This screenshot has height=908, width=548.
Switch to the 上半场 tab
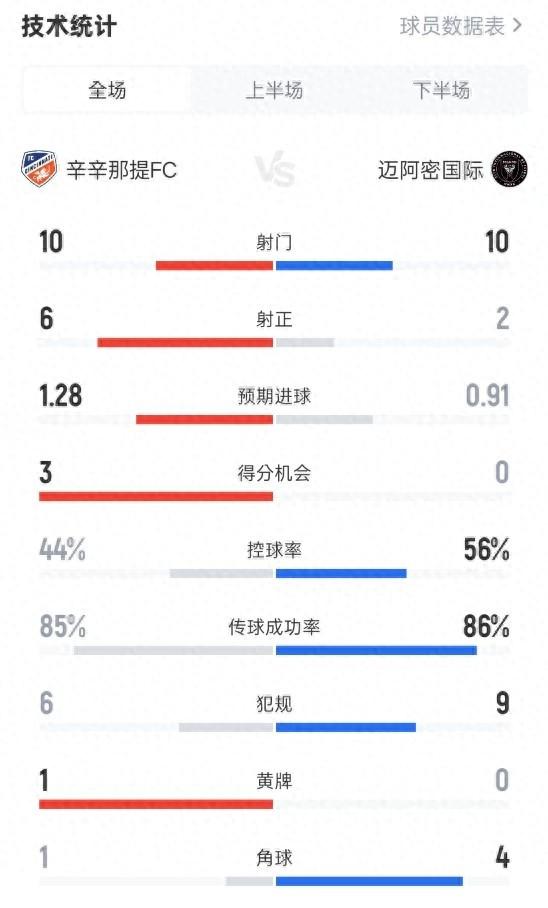pyautogui.click(x=274, y=90)
